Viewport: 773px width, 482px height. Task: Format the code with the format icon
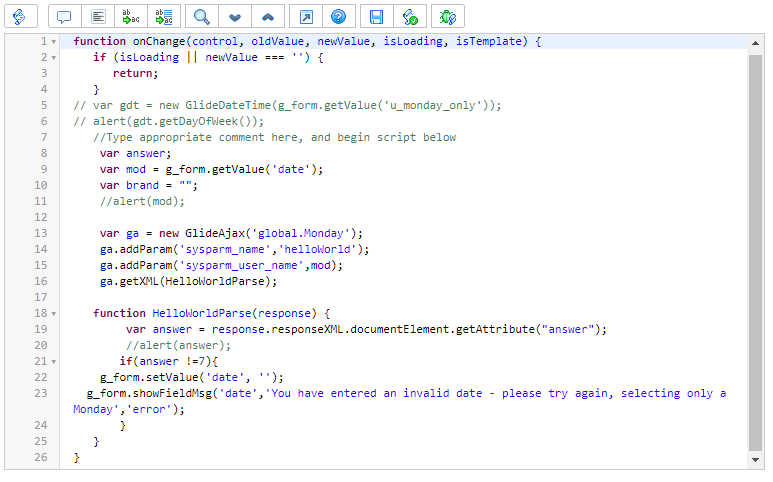[98, 17]
